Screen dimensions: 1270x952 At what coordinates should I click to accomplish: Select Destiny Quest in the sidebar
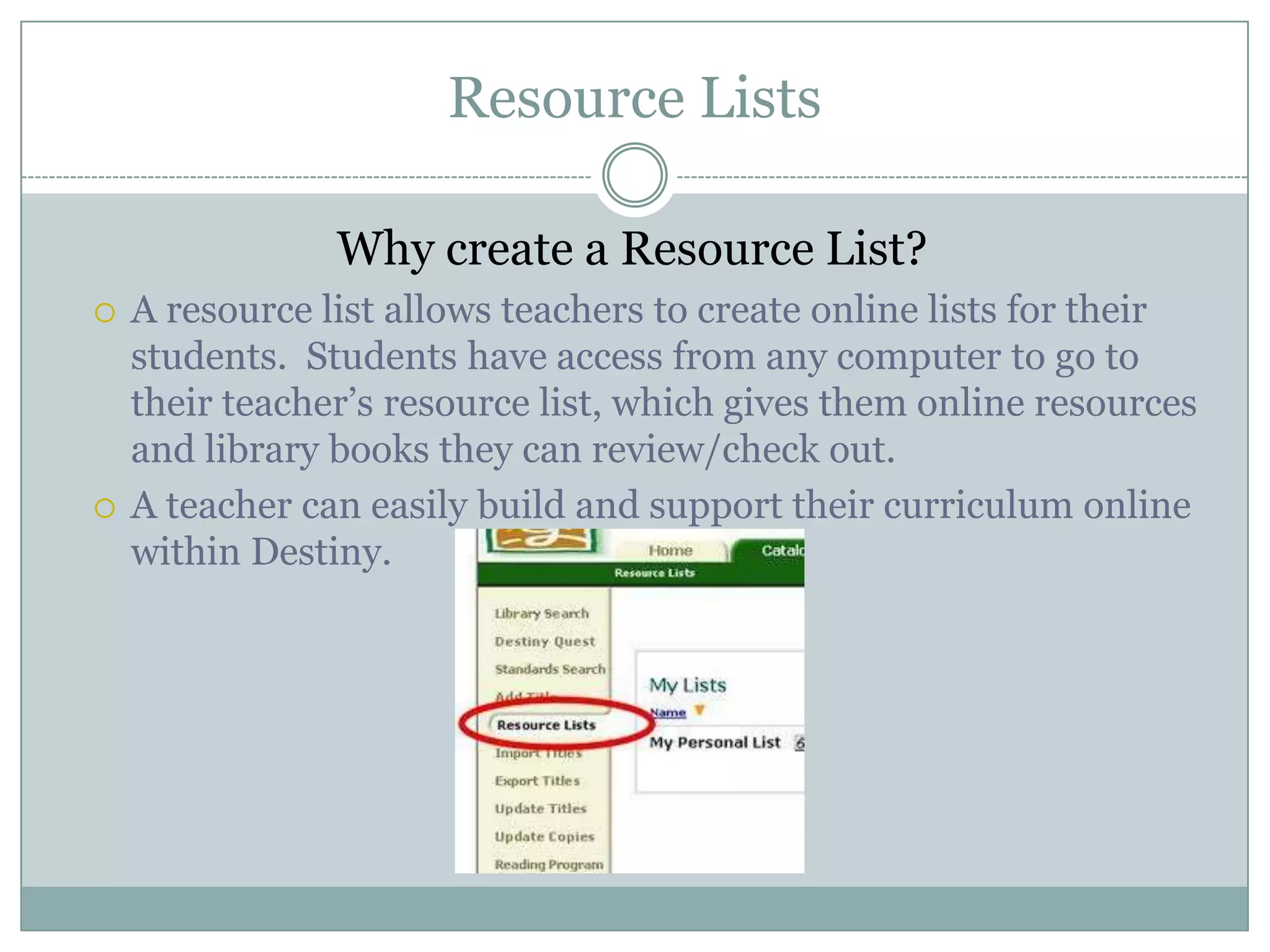click(x=544, y=641)
